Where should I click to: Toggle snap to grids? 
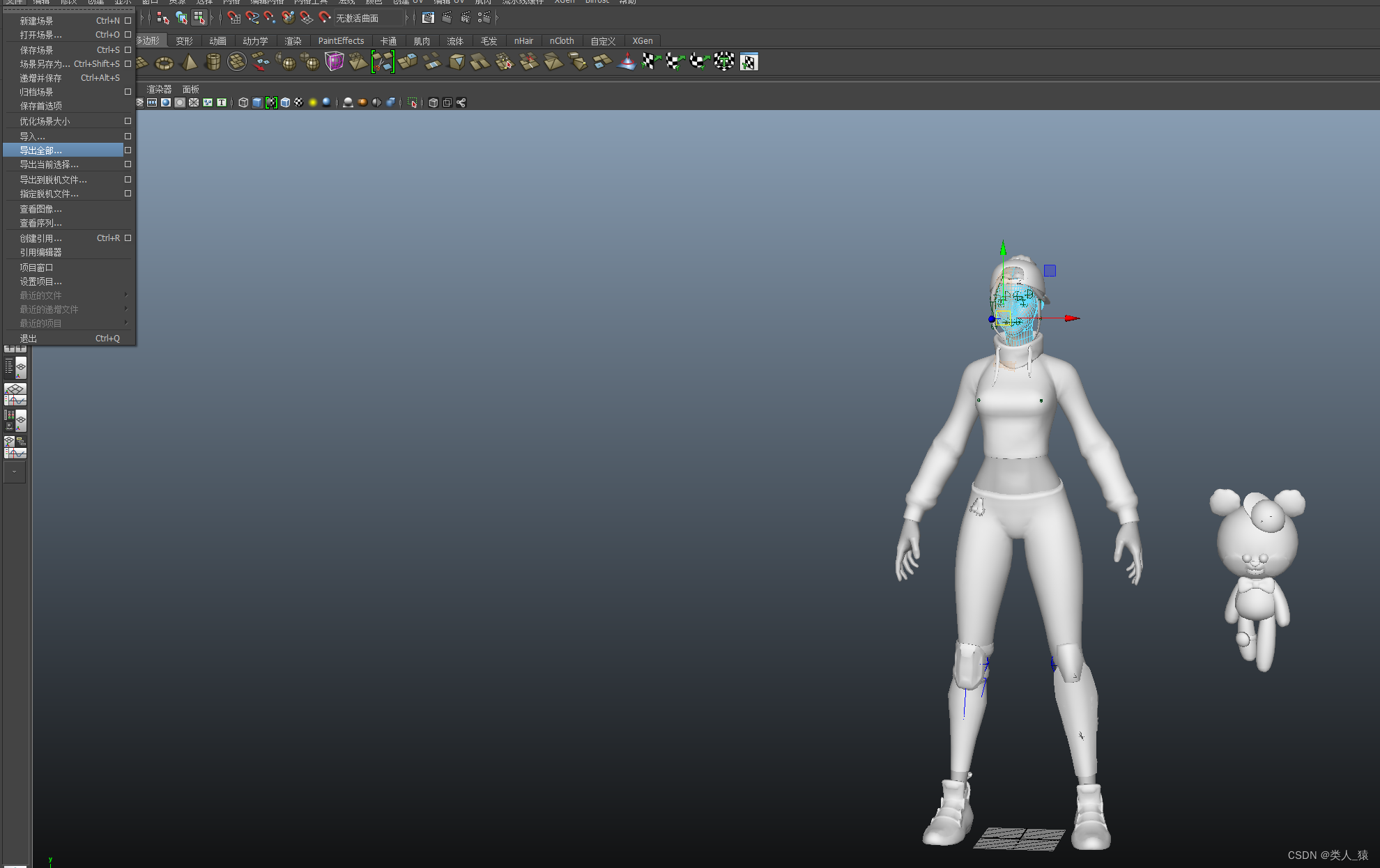tap(233, 18)
